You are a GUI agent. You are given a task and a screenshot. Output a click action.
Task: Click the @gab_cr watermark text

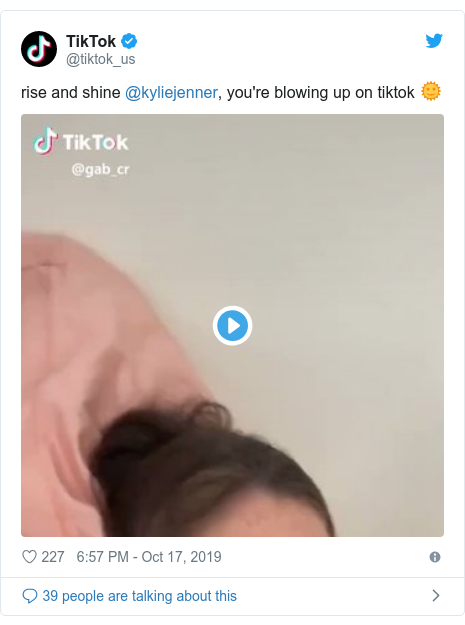pyautogui.click(x=100, y=169)
